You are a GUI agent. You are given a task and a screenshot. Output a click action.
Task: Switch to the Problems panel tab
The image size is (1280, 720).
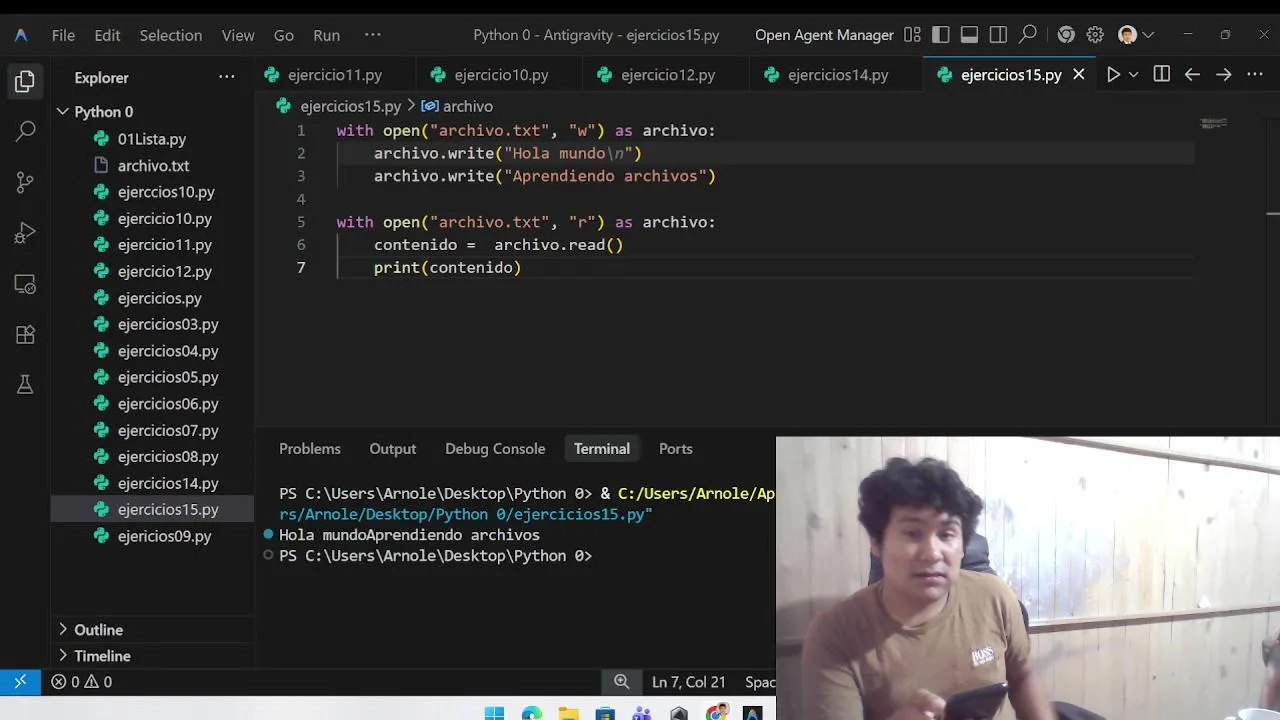310,449
